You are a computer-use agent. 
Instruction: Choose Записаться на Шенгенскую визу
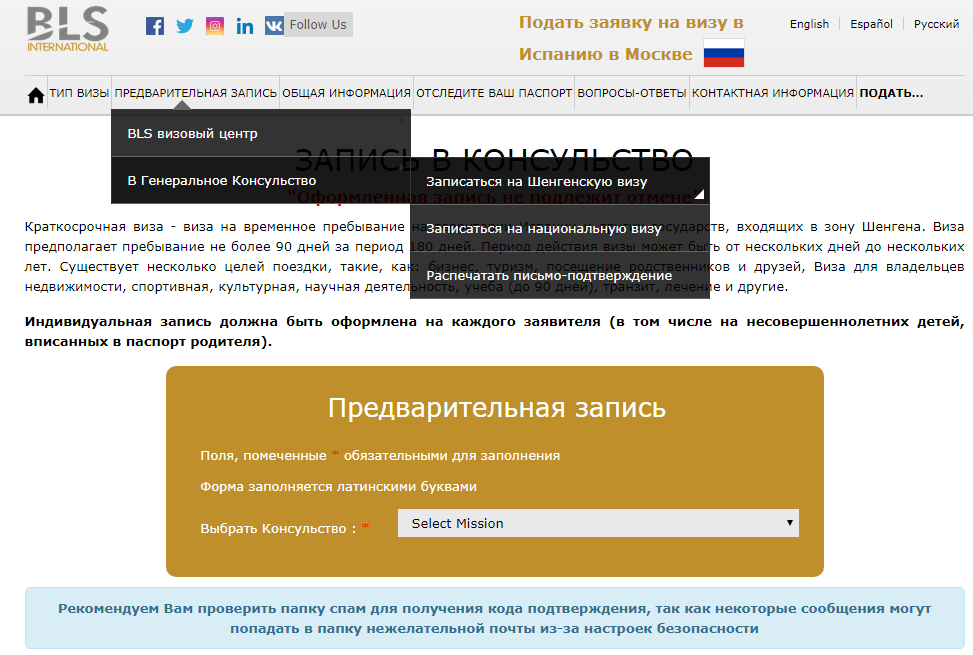click(536, 182)
